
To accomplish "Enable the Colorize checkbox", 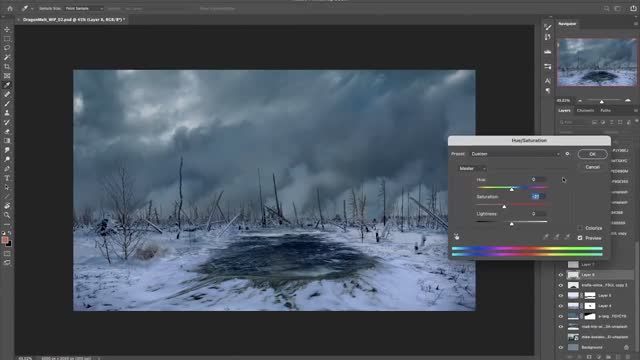I will [580, 228].
